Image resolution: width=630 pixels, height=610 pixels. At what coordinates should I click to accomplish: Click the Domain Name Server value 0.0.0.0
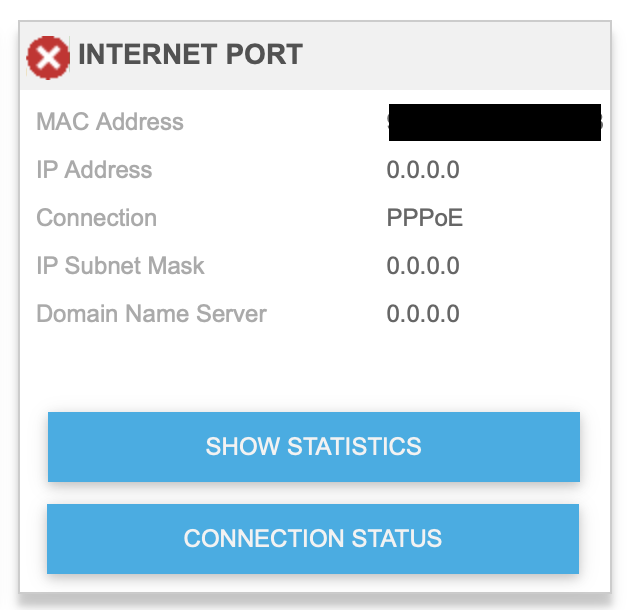click(x=423, y=314)
